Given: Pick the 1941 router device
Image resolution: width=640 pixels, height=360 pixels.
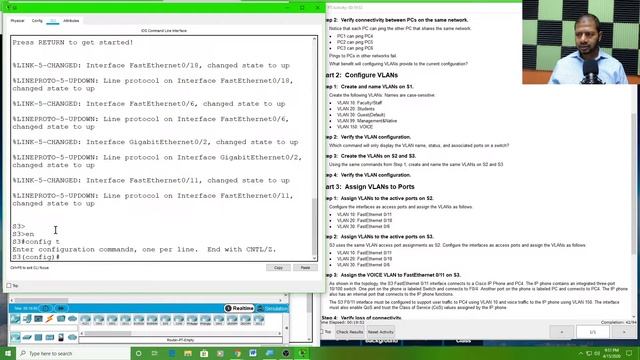Looking at the screenshot, I should 99,320.
